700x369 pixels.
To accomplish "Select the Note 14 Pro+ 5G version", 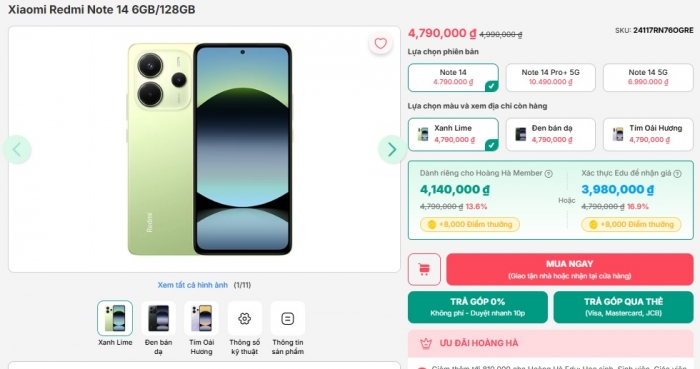I will pos(550,77).
